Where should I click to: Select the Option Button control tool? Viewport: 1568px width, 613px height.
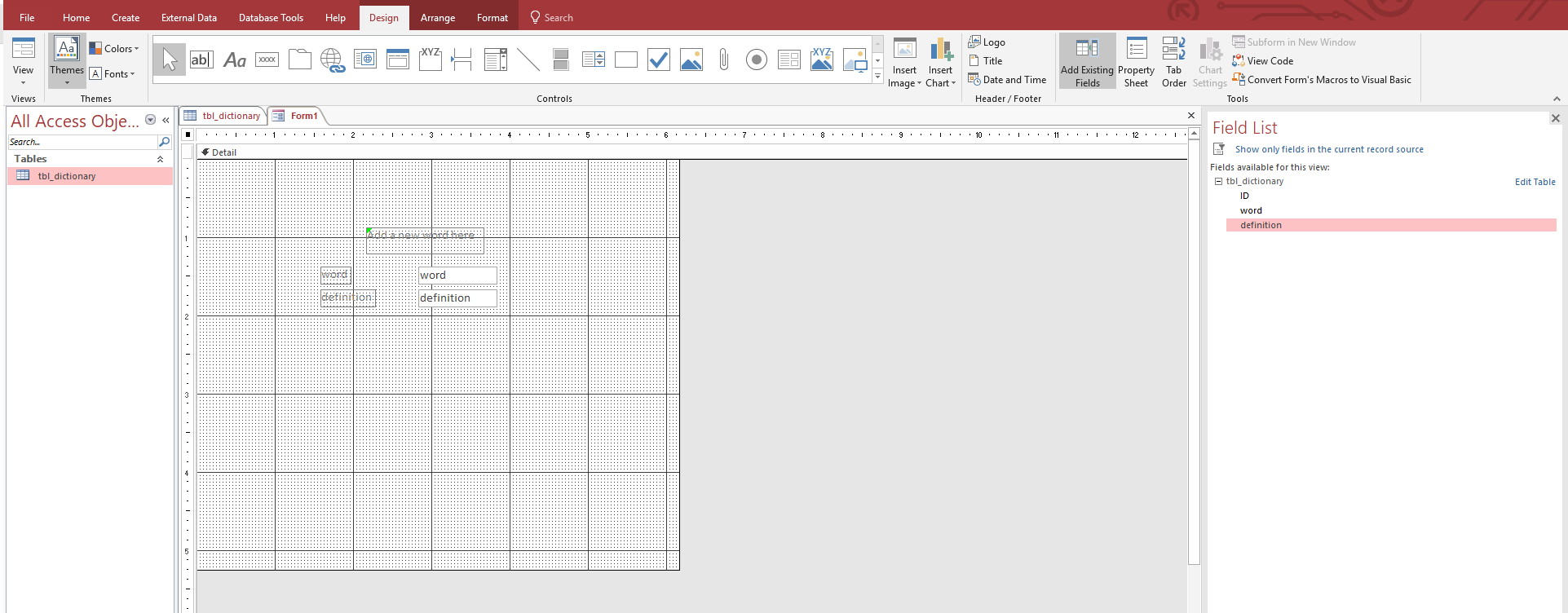pos(757,60)
